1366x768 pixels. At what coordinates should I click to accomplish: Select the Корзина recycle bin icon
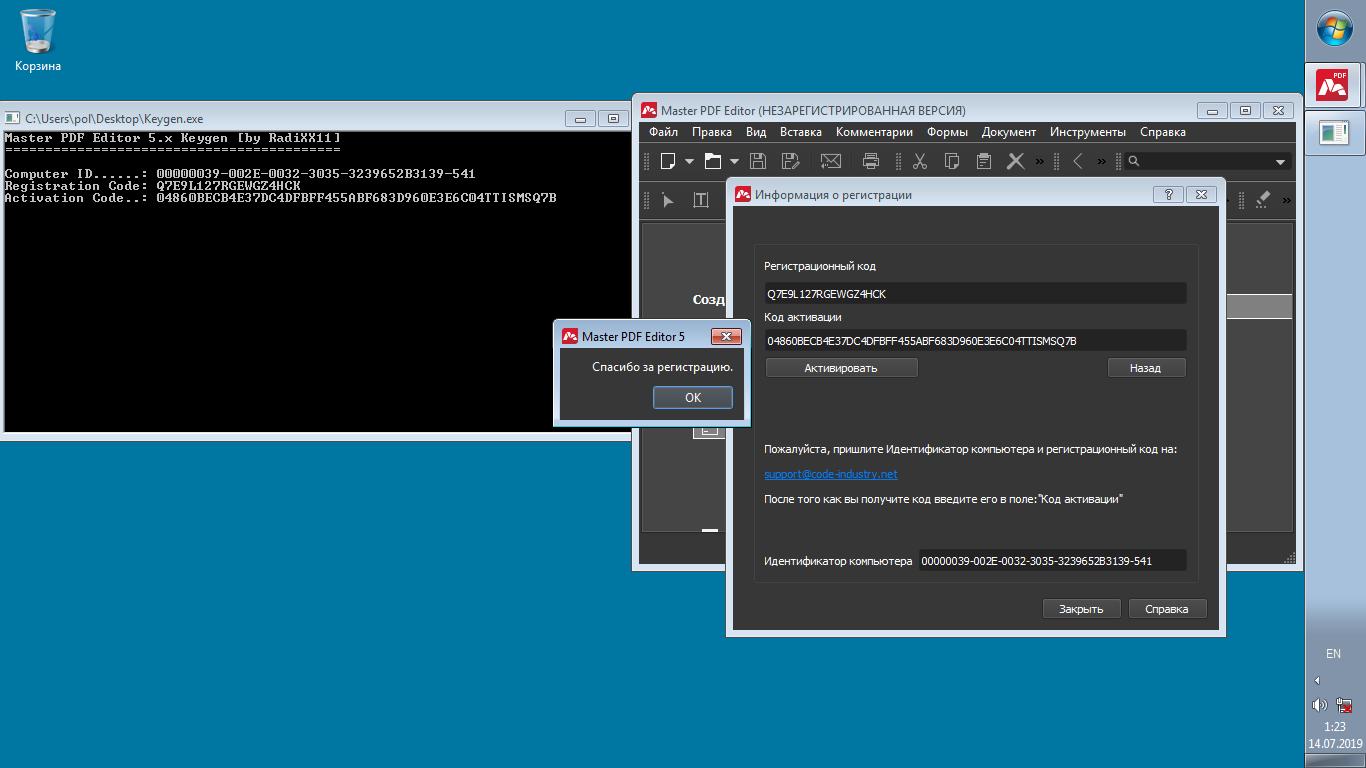pyautogui.click(x=38, y=41)
